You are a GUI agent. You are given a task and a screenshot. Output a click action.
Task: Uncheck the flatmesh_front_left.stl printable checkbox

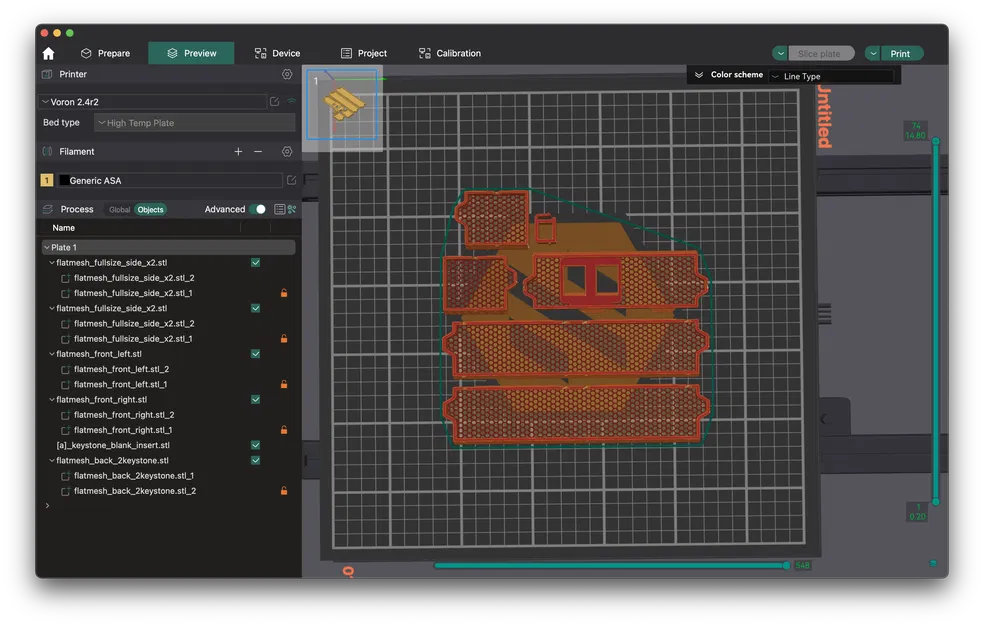tap(256, 354)
